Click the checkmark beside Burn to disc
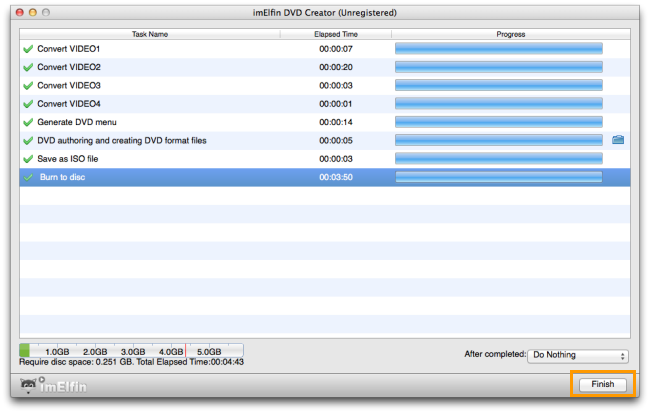Screen dimensions: 650x413 (28, 177)
